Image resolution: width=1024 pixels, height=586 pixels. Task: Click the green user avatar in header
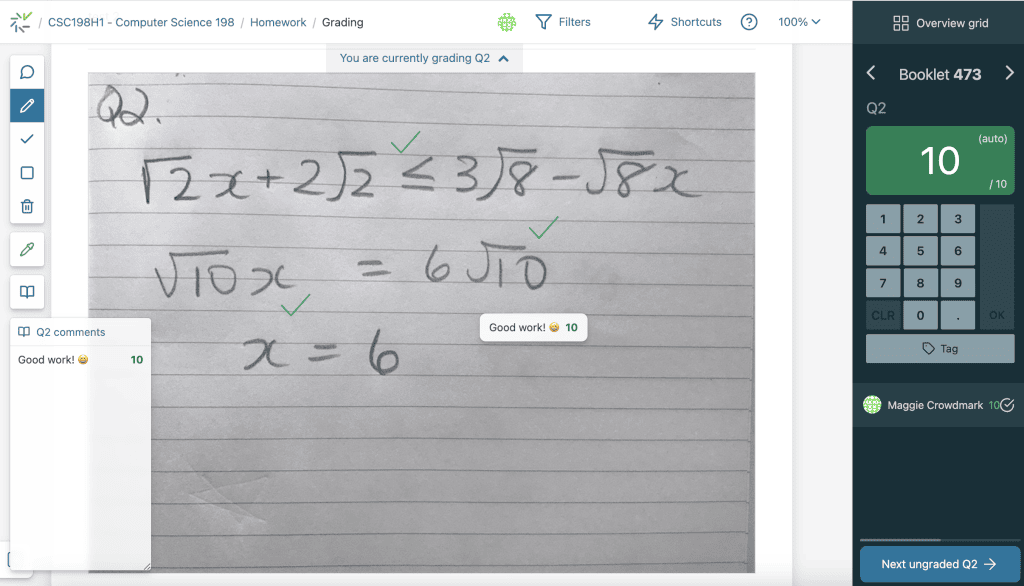tap(507, 22)
